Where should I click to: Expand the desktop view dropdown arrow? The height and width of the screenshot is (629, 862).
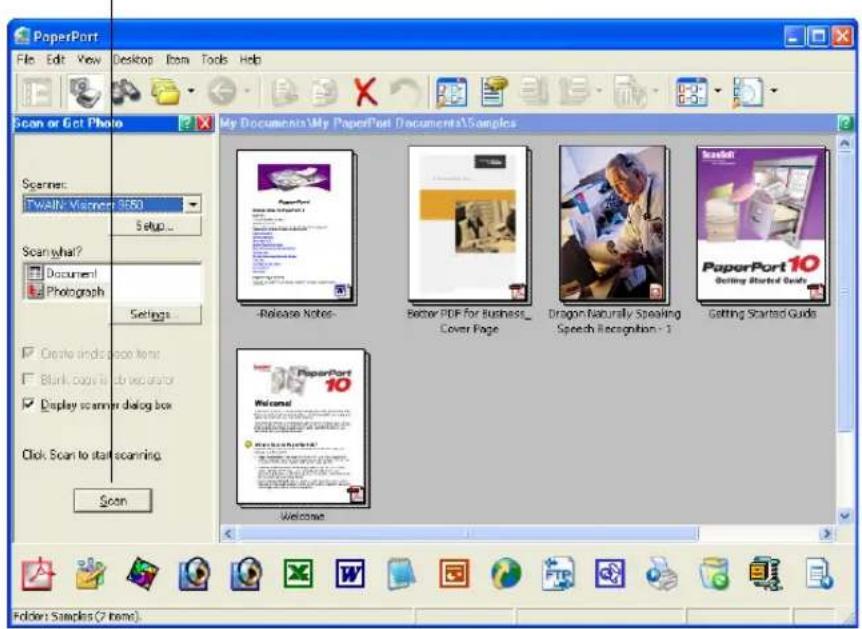tap(717, 90)
